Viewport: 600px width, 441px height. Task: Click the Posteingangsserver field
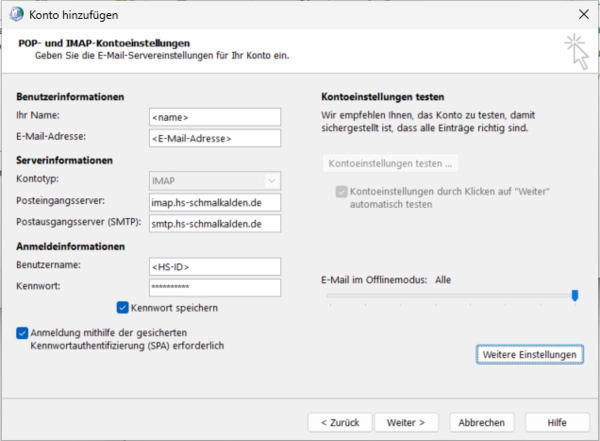(x=215, y=203)
